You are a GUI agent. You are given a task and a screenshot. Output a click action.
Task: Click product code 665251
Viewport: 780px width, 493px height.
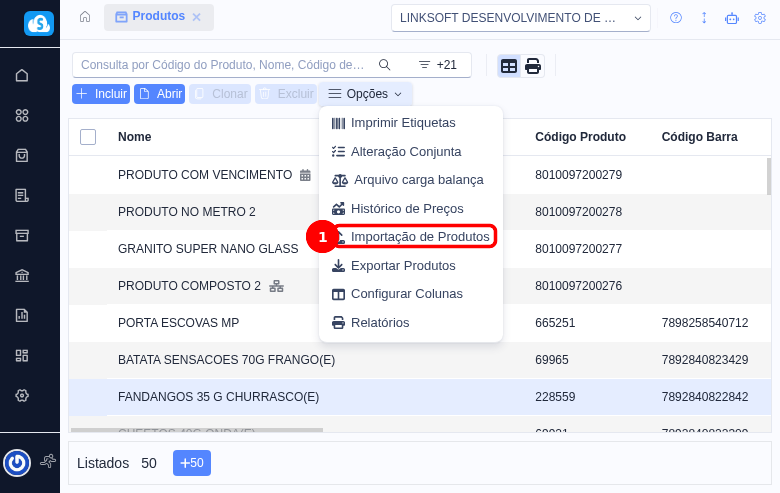pos(555,323)
